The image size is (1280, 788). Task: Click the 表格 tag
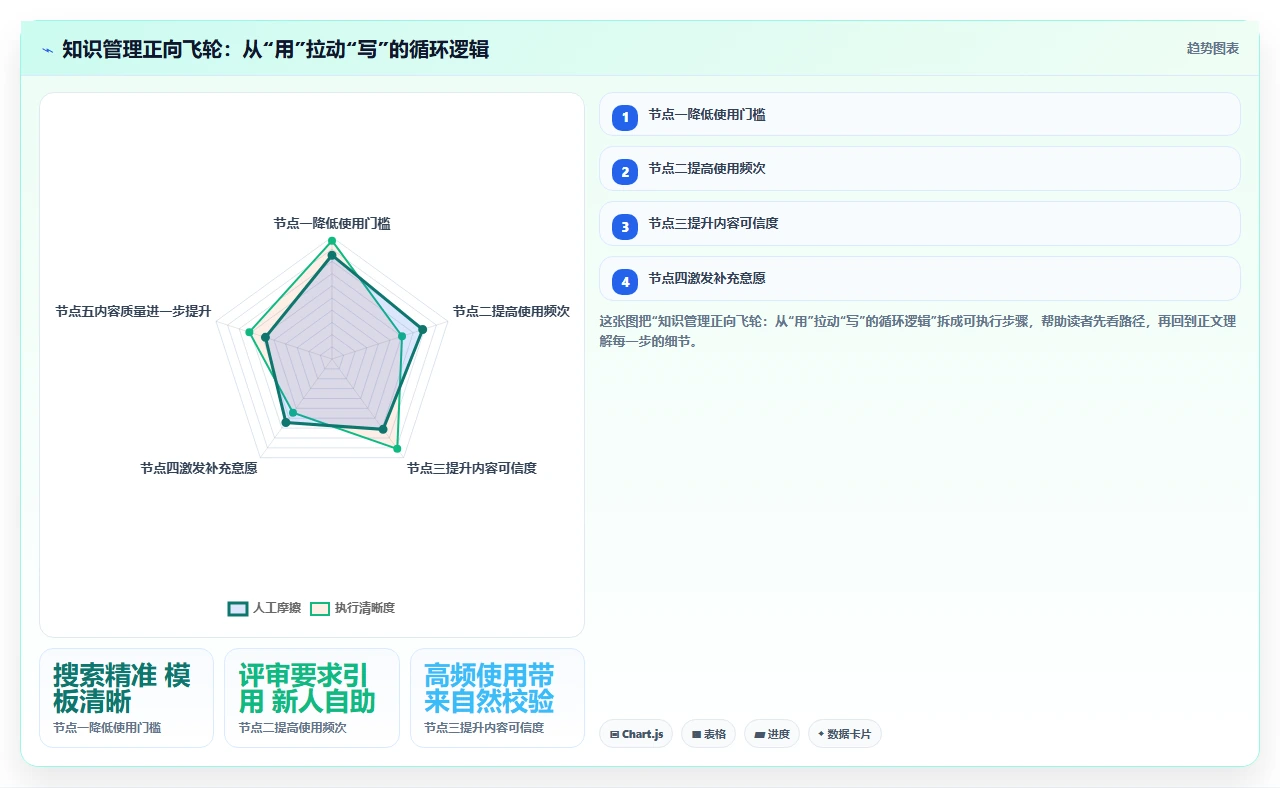click(708, 734)
